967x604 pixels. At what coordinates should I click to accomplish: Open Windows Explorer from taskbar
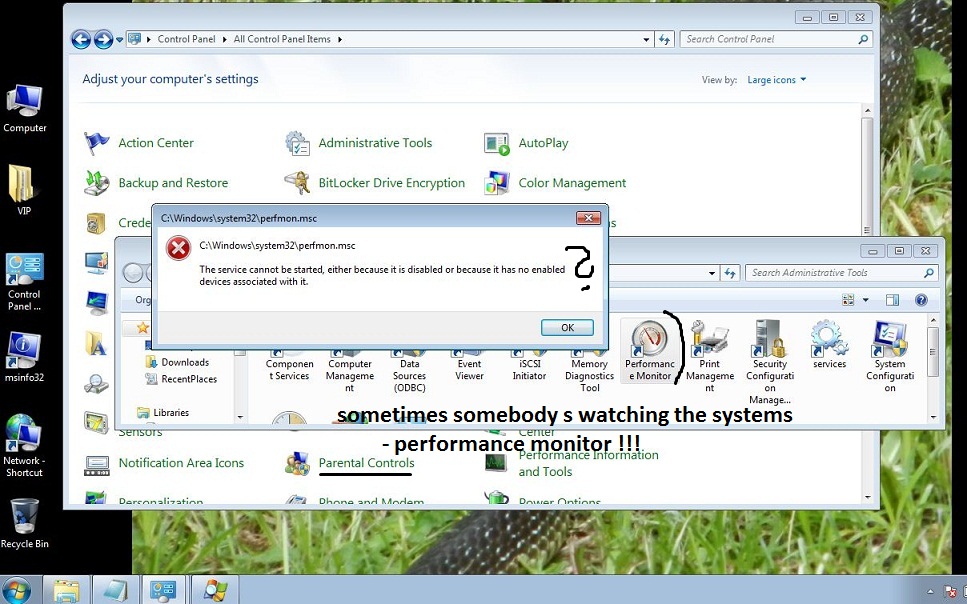click(67, 590)
